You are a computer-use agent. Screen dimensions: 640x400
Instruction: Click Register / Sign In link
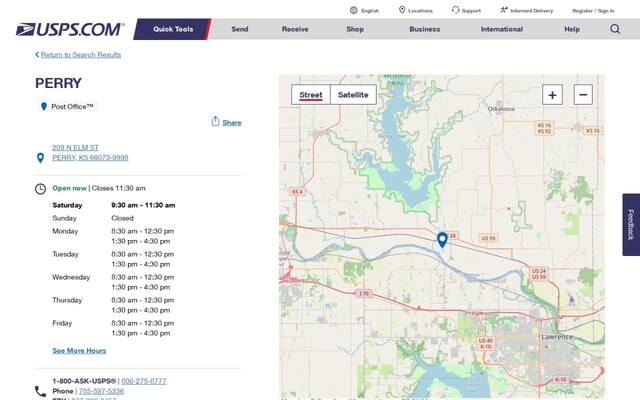tap(593, 11)
